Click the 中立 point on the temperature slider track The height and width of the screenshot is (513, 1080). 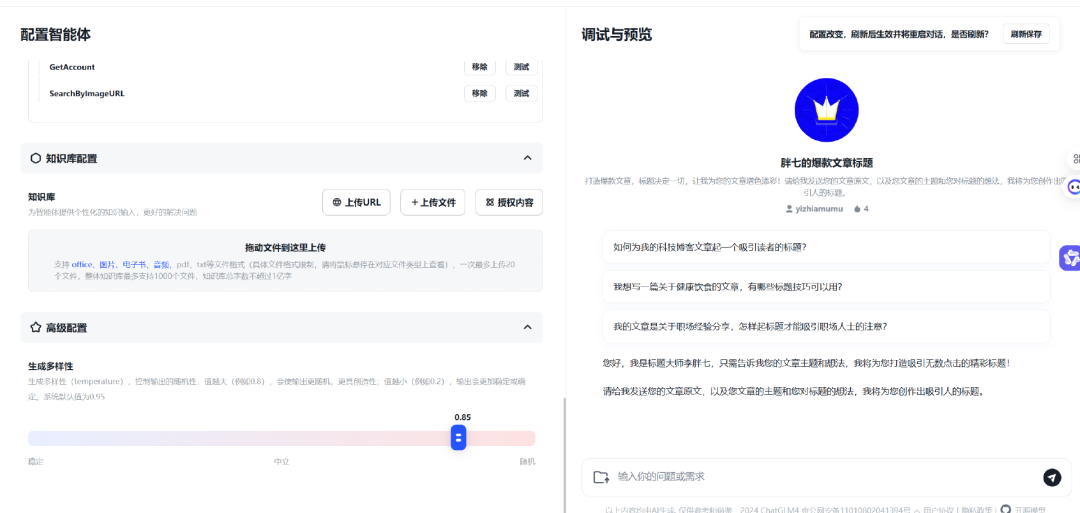click(x=282, y=438)
